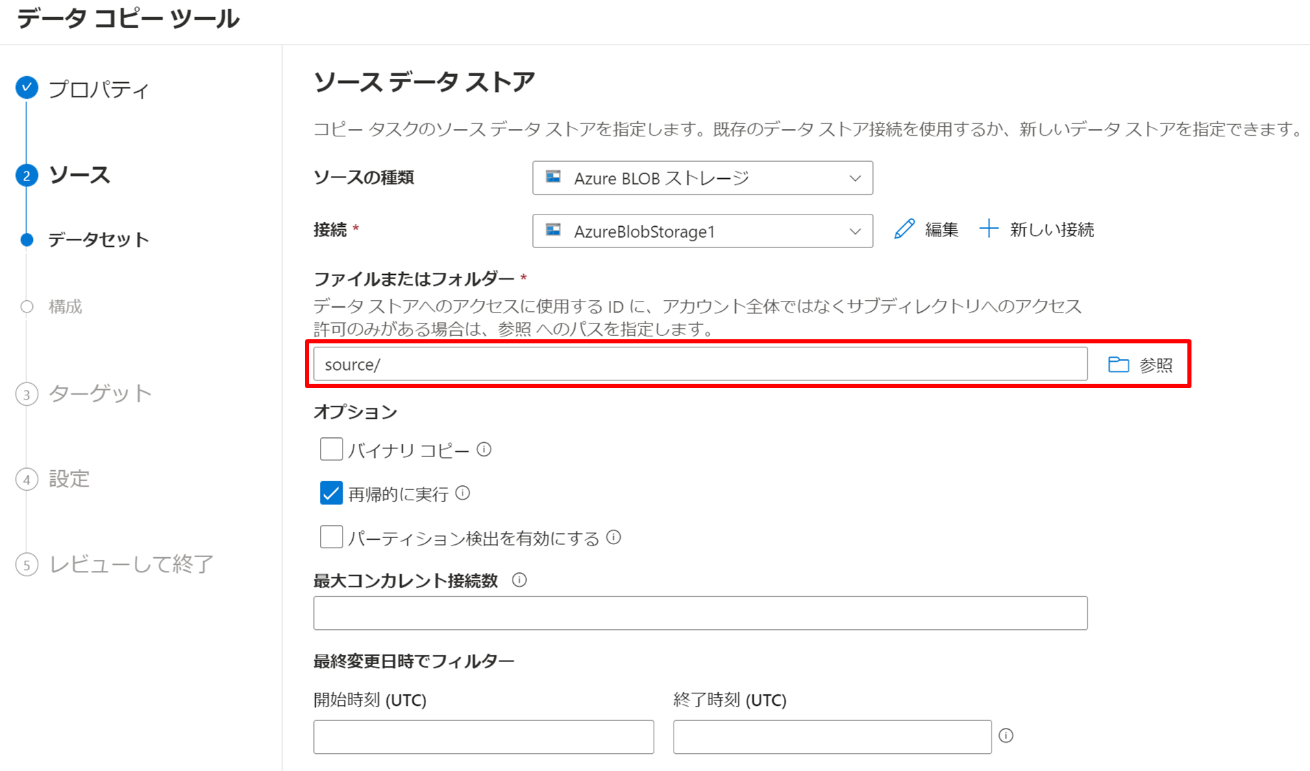Click info icon beside パーティション検出を有効にする

[x=614, y=537]
